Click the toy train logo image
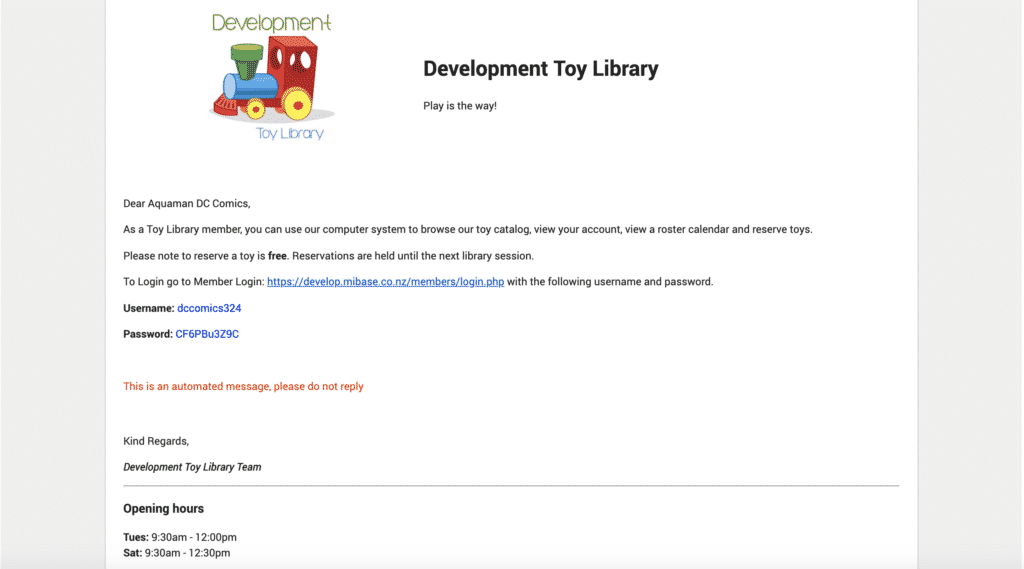The width and height of the screenshot is (1024, 569). (272, 77)
